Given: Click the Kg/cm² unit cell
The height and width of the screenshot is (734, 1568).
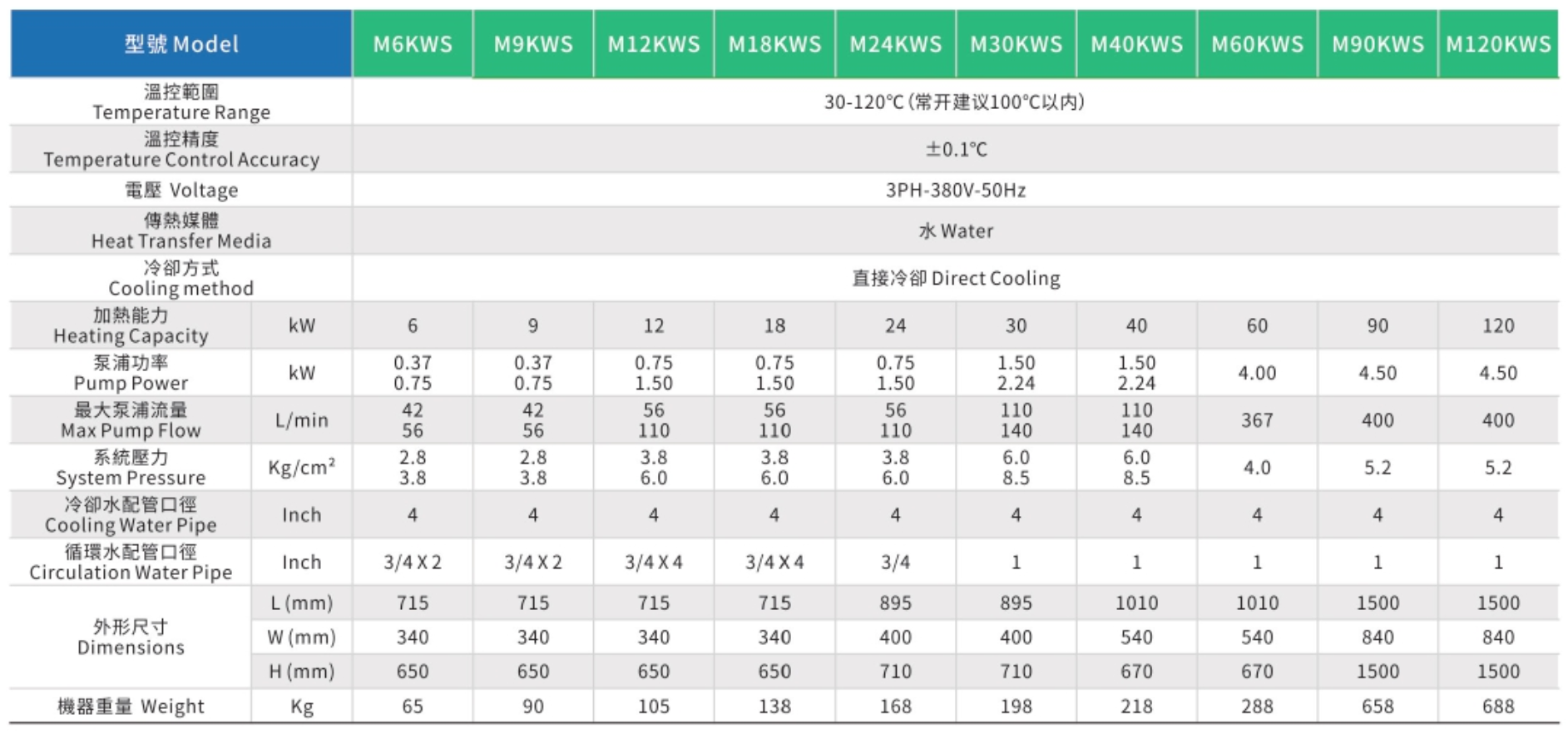Looking at the screenshot, I should pos(301,468).
